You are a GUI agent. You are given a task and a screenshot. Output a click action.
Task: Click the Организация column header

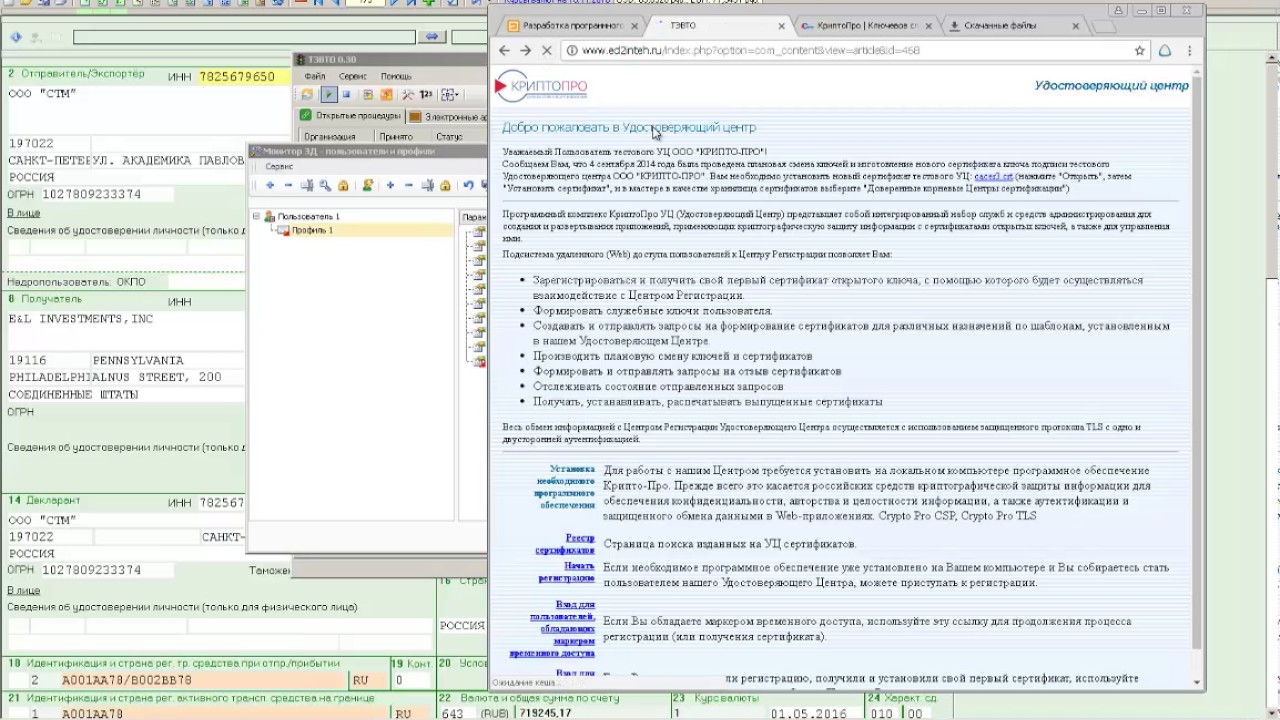[x=329, y=137]
